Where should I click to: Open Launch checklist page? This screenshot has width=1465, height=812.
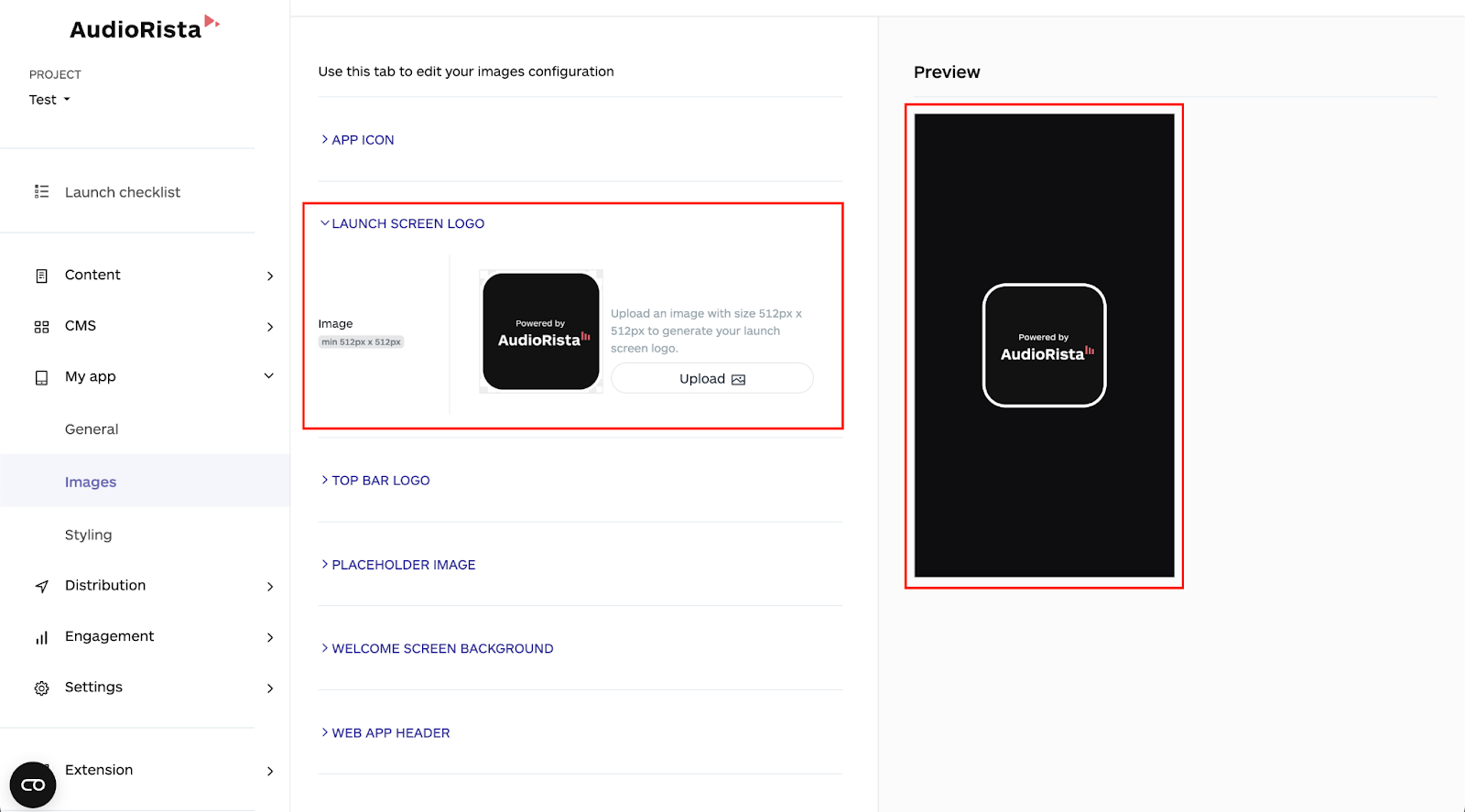123,192
